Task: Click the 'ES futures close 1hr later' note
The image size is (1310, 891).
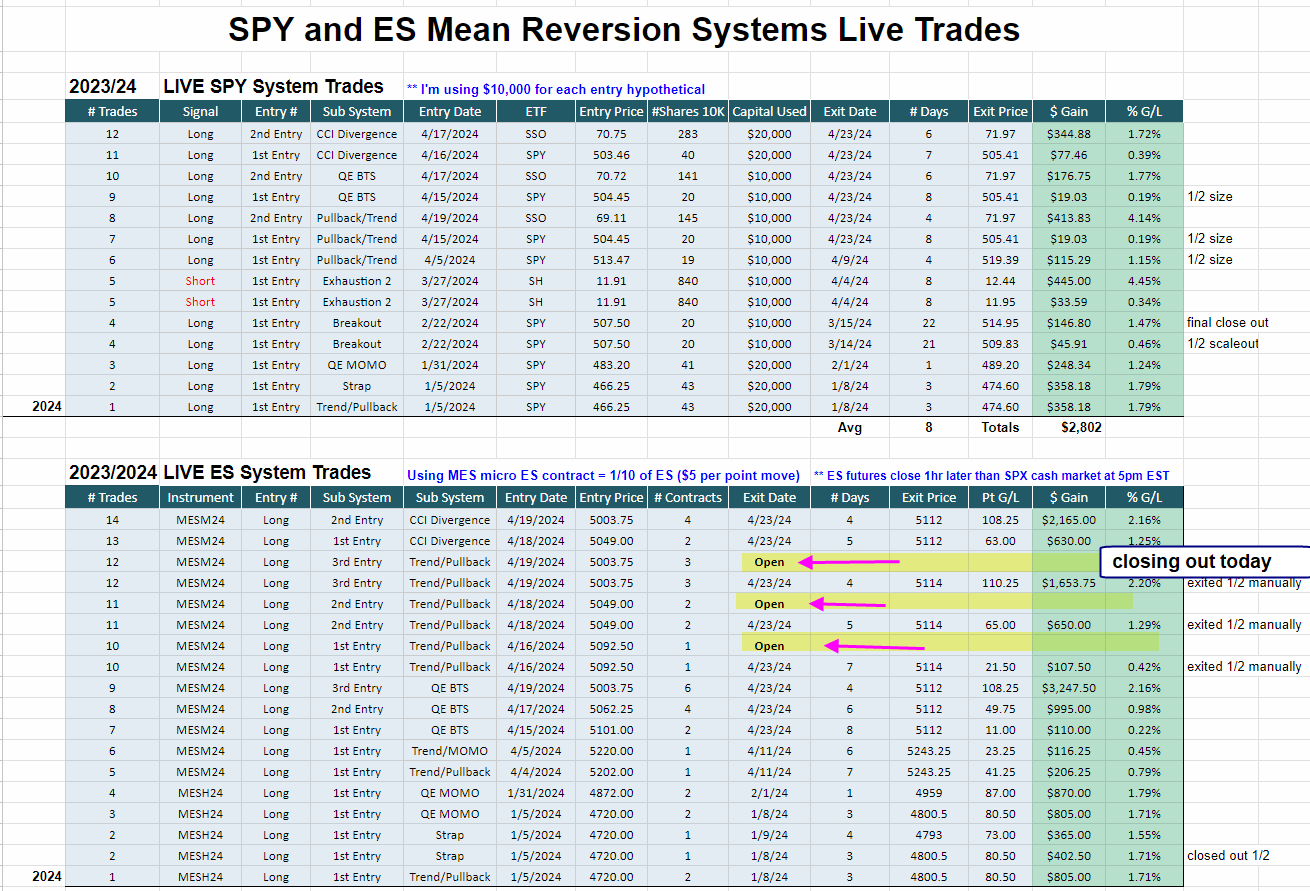Action: point(992,476)
